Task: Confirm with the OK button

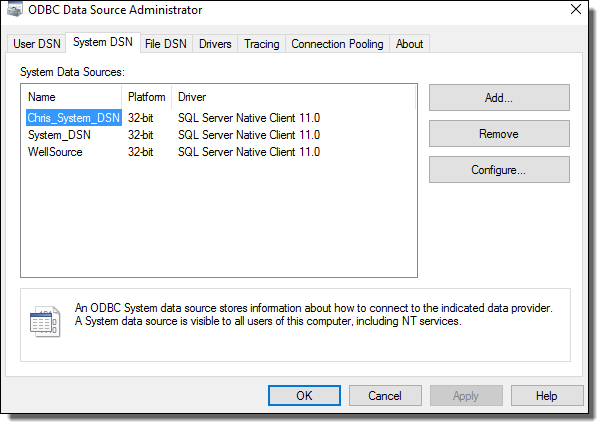Action: 304,395
